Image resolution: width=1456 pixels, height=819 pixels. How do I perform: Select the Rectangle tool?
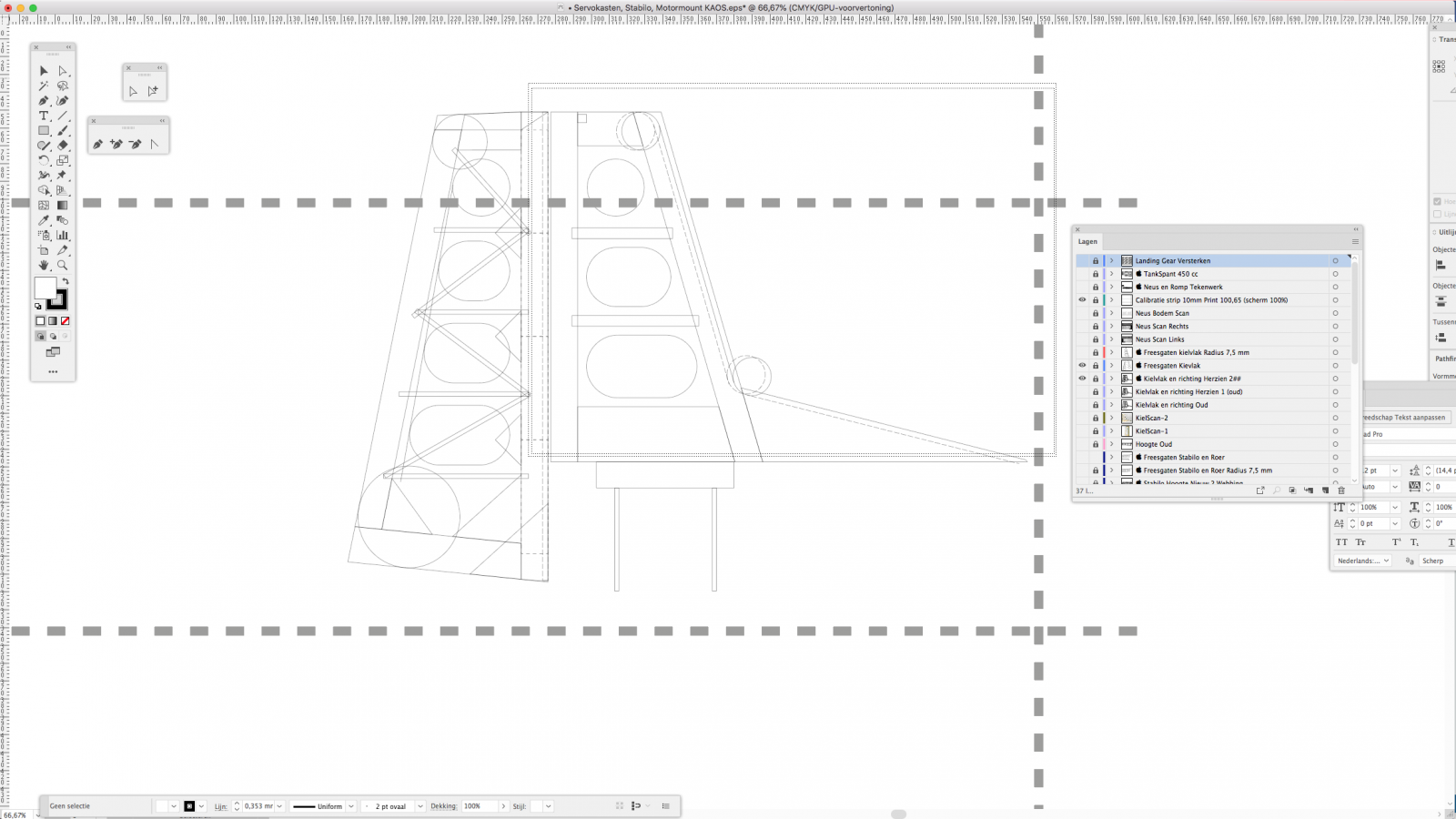point(44,131)
